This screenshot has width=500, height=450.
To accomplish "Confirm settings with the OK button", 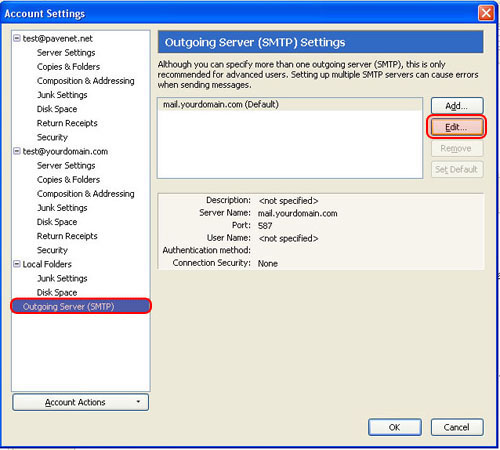I will click(395, 427).
